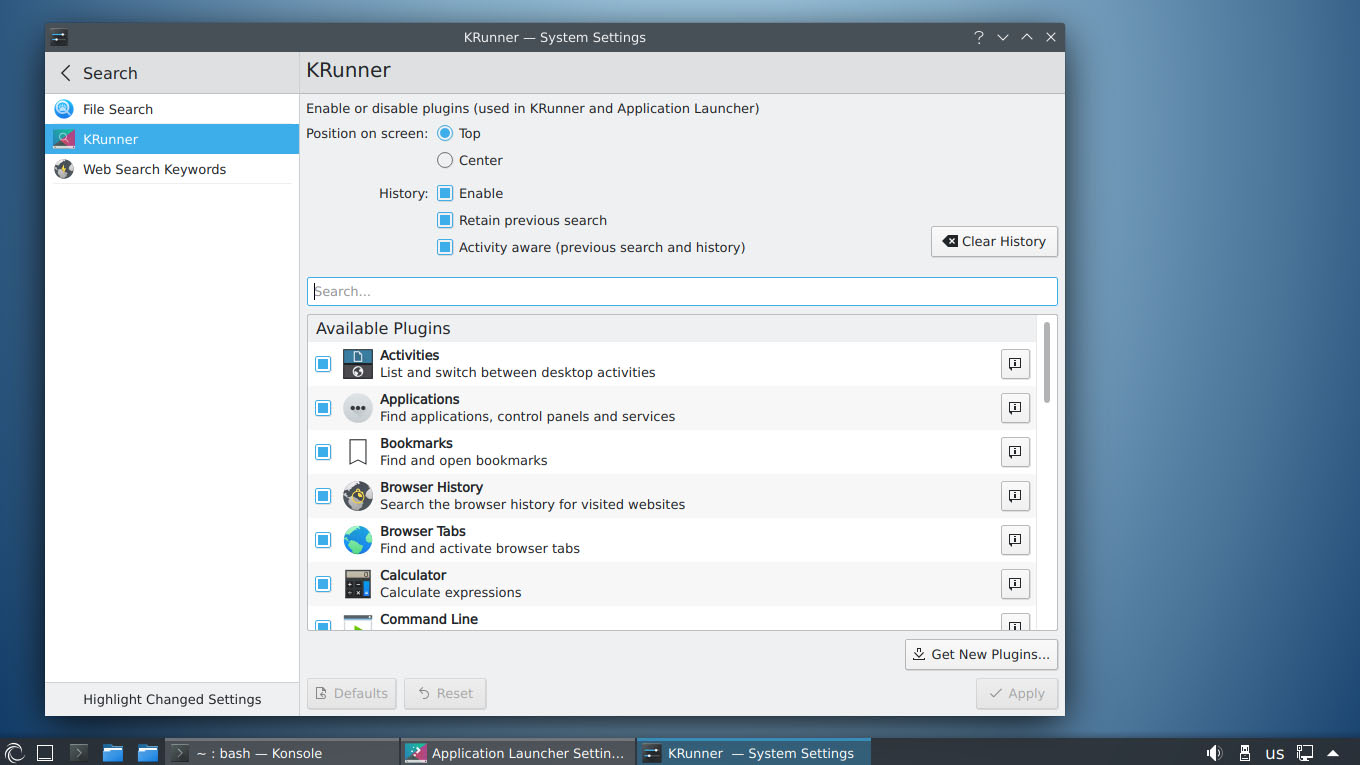Click the network connection tray icon
Viewport: 1360px width, 765px height.
click(x=1305, y=752)
